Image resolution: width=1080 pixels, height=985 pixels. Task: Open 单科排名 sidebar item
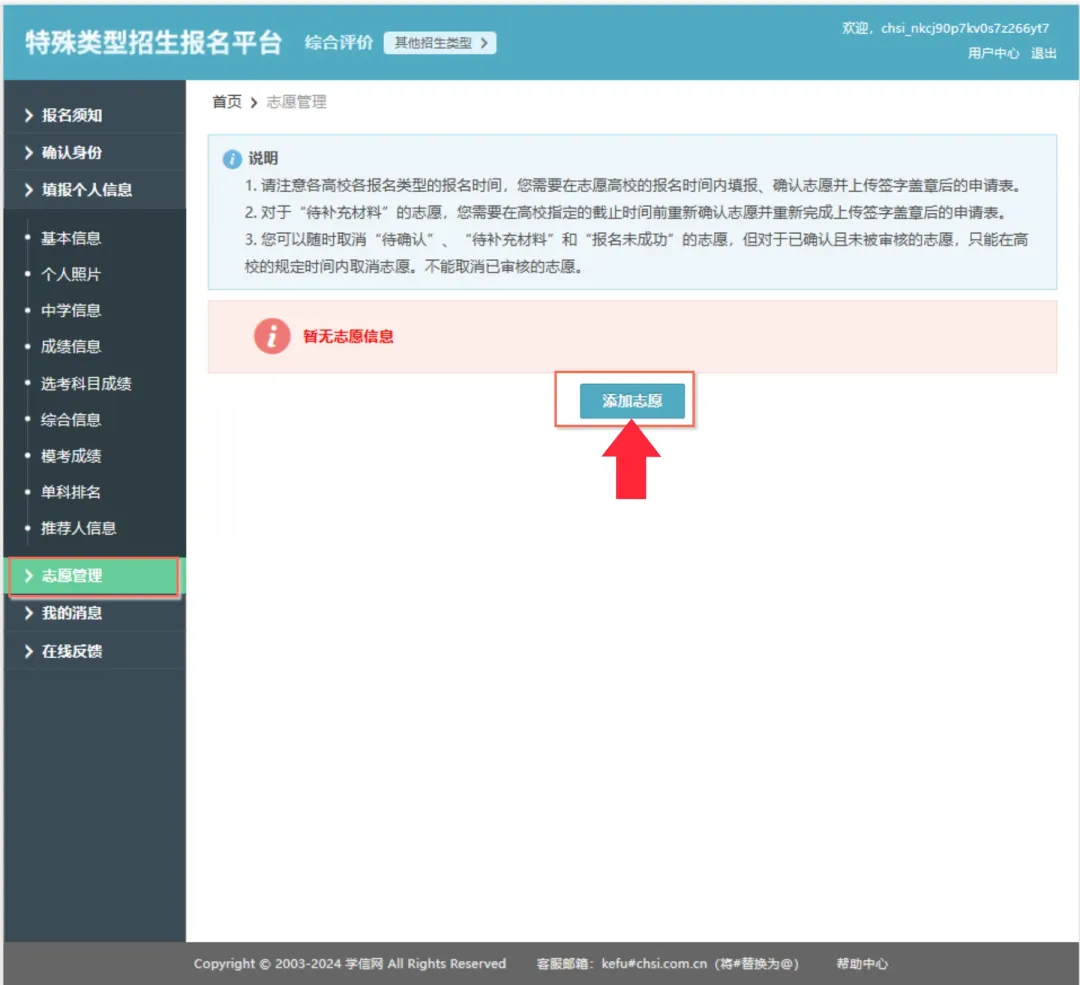pos(71,492)
